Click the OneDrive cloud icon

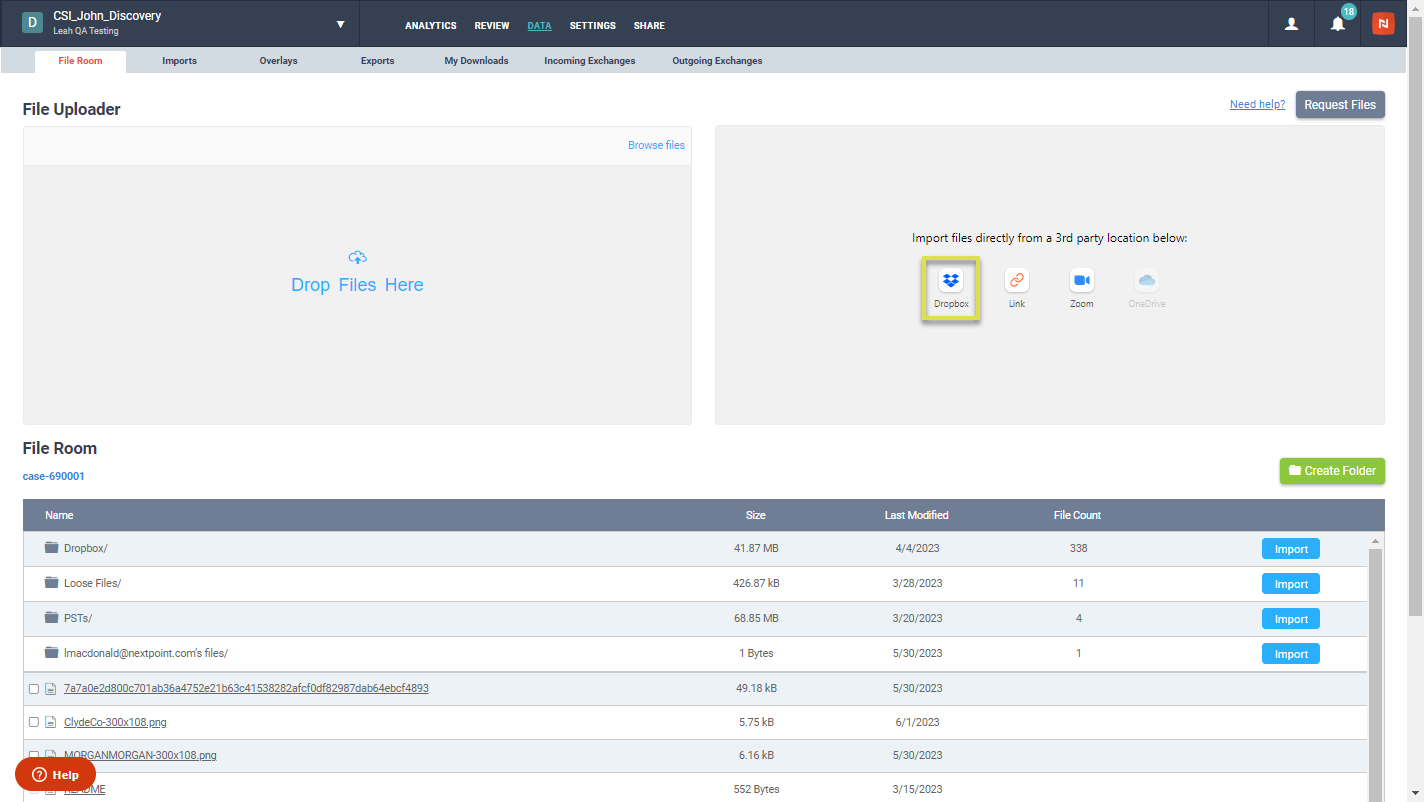pyautogui.click(x=1147, y=280)
